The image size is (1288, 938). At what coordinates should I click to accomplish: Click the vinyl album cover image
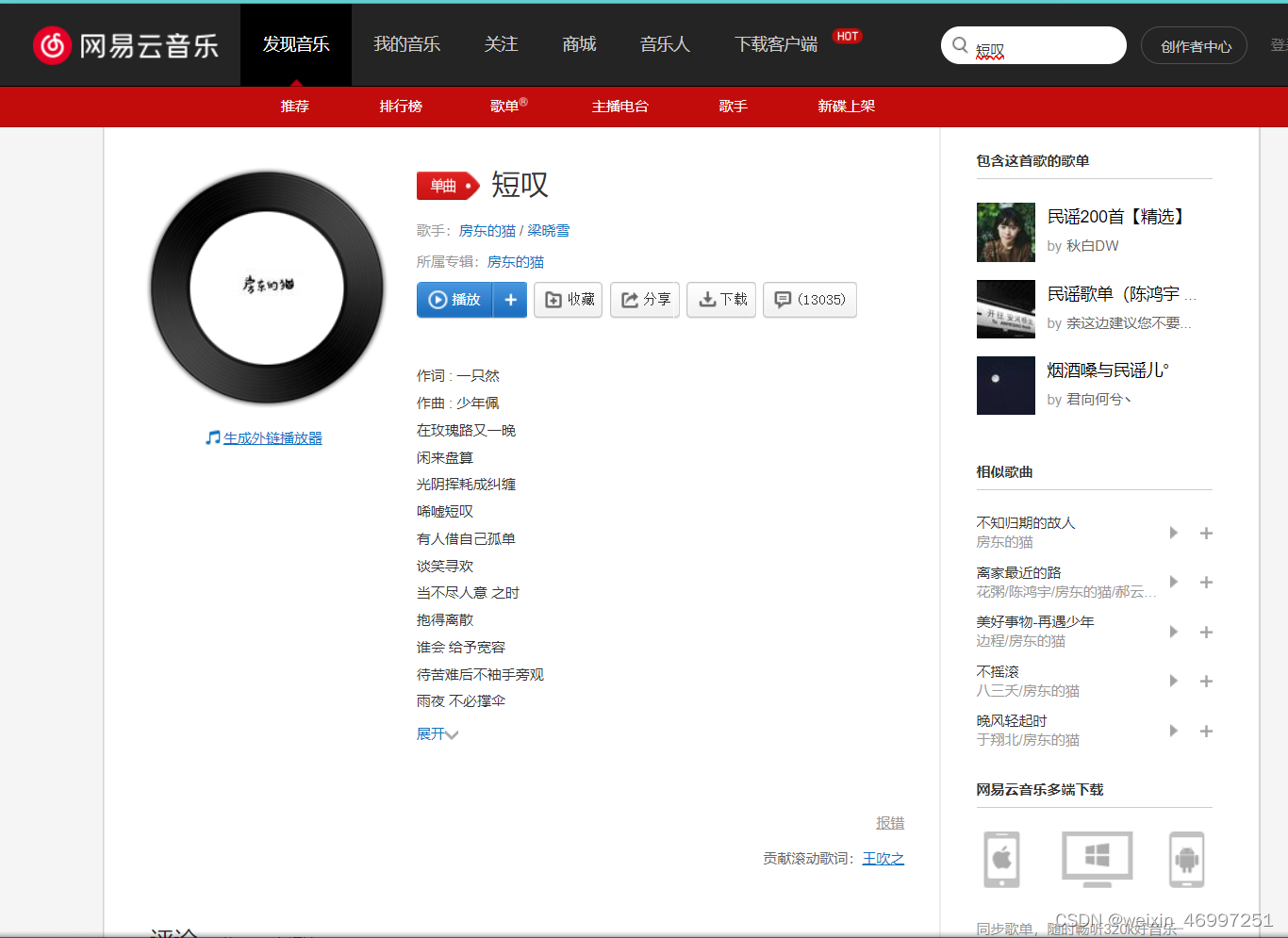coord(268,288)
